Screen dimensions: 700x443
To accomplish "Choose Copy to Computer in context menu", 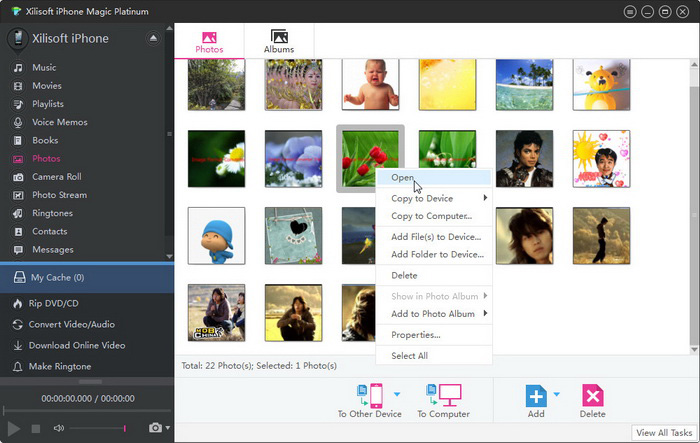I will click(x=431, y=216).
